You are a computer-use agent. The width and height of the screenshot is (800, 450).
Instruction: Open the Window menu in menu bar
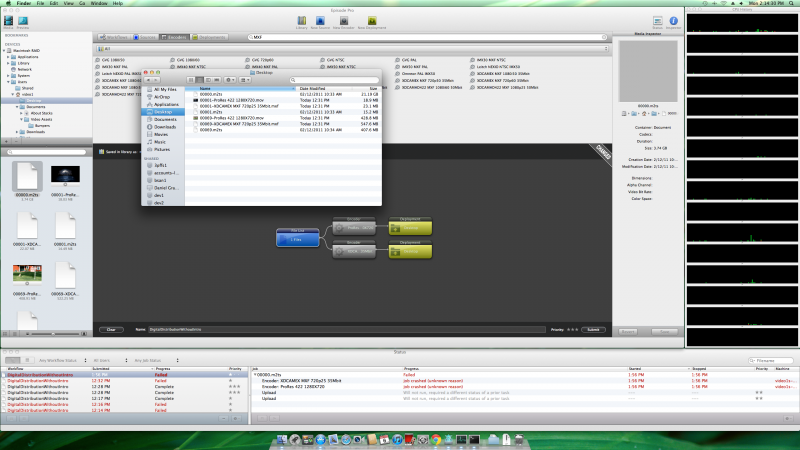96,4
